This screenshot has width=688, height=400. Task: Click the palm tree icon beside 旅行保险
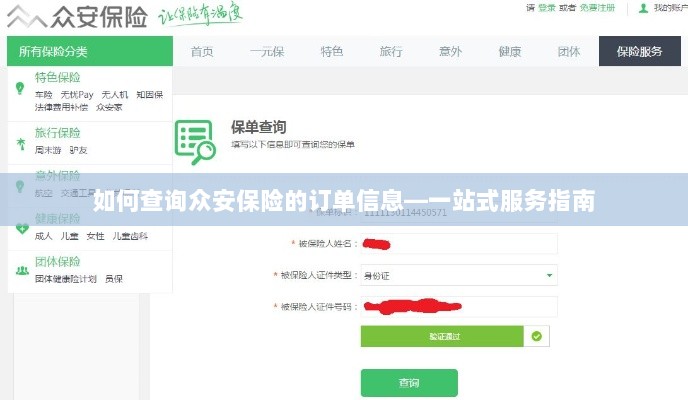coord(21,143)
